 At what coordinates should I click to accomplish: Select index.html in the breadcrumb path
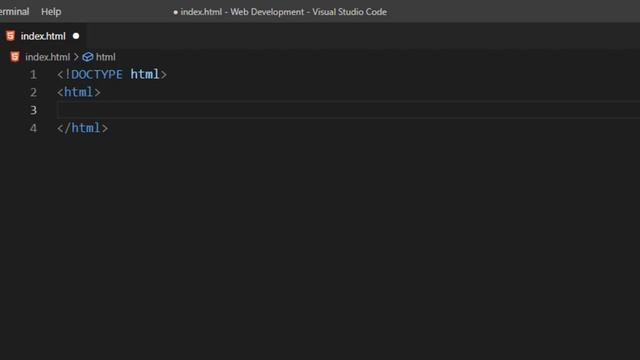(47, 57)
